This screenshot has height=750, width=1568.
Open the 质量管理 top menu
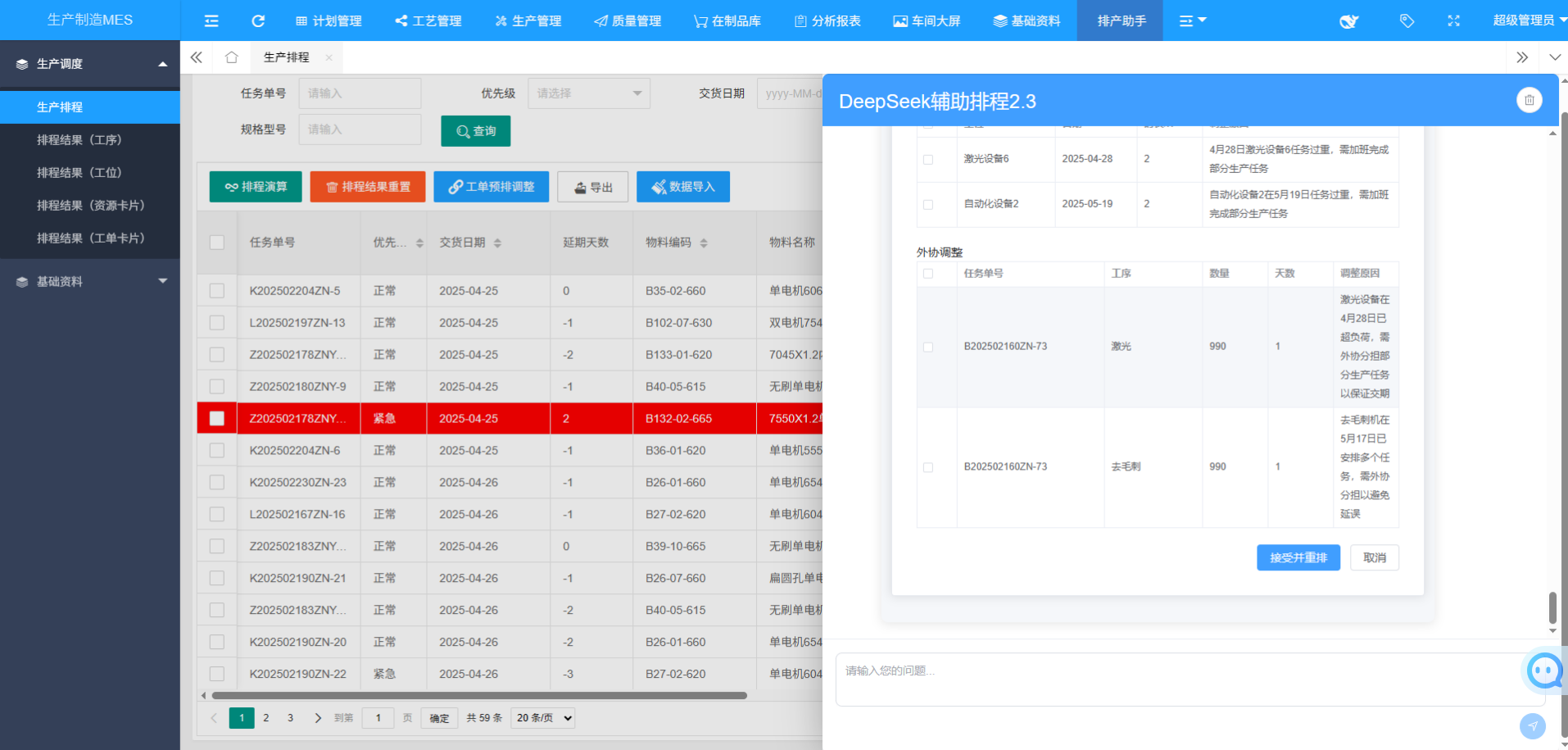tap(628, 20)
